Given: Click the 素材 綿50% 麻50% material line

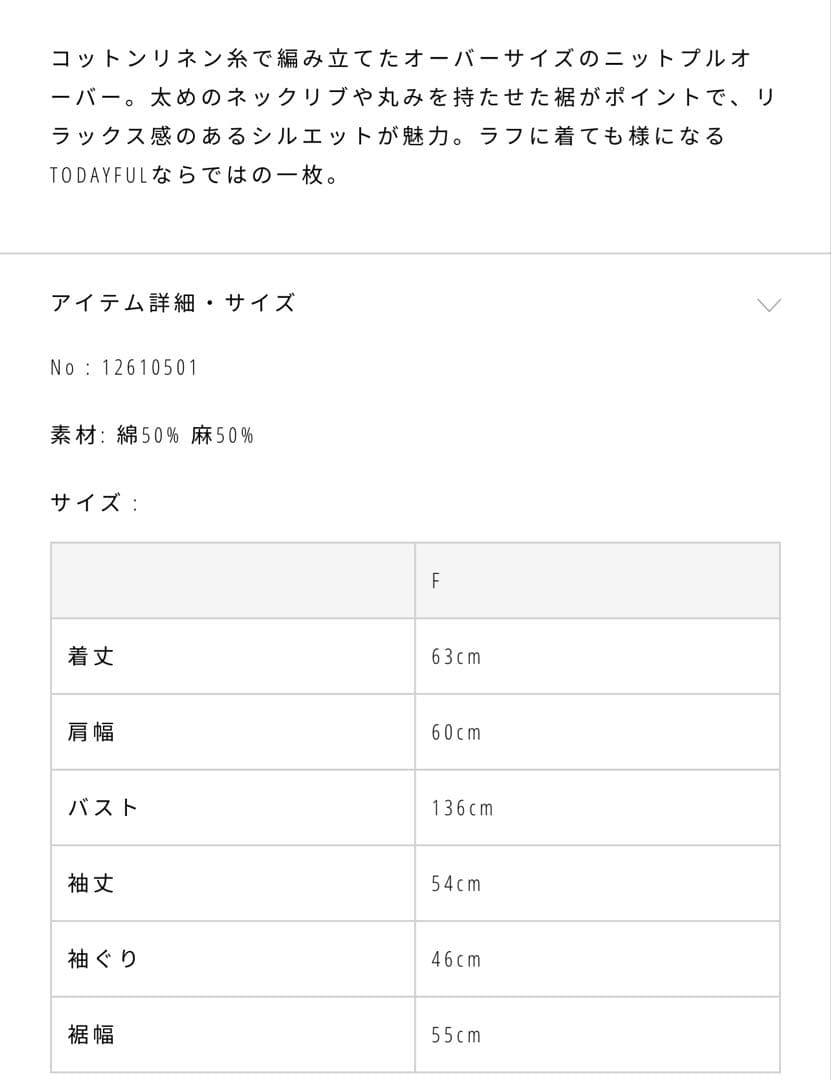Looking at the screenshot, I should pyautogui.click(x=152, y=435).
